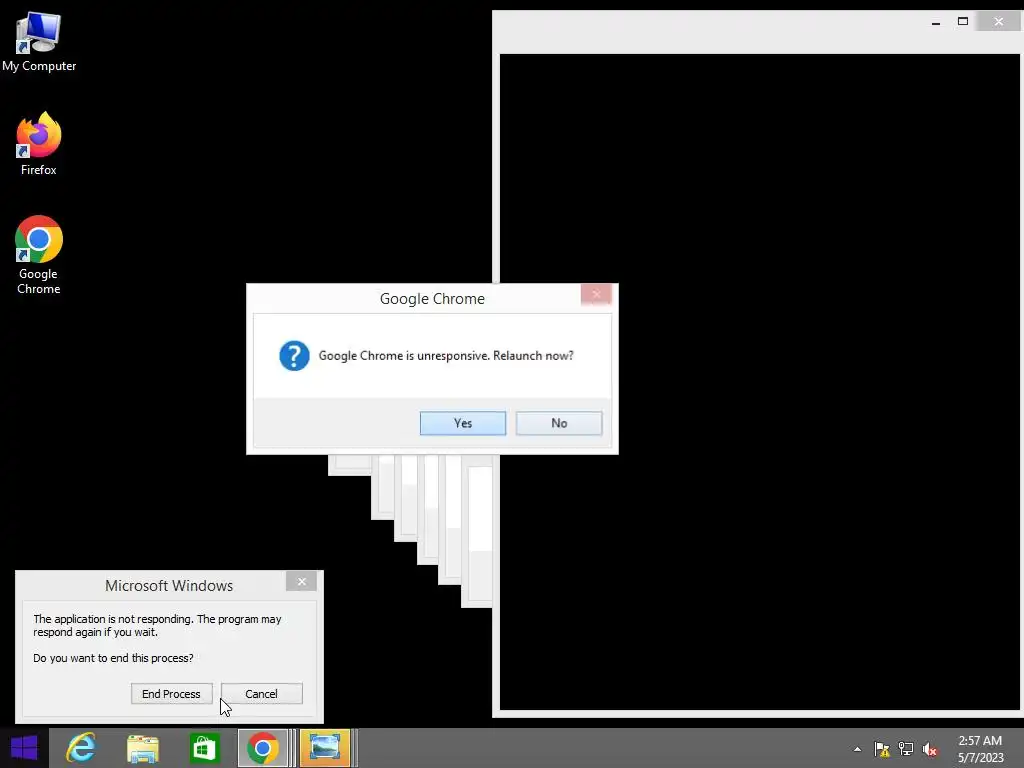Cancel the Microsoft Windows not responding dialog
1024x768 pixels.
(x=261, y=694)
